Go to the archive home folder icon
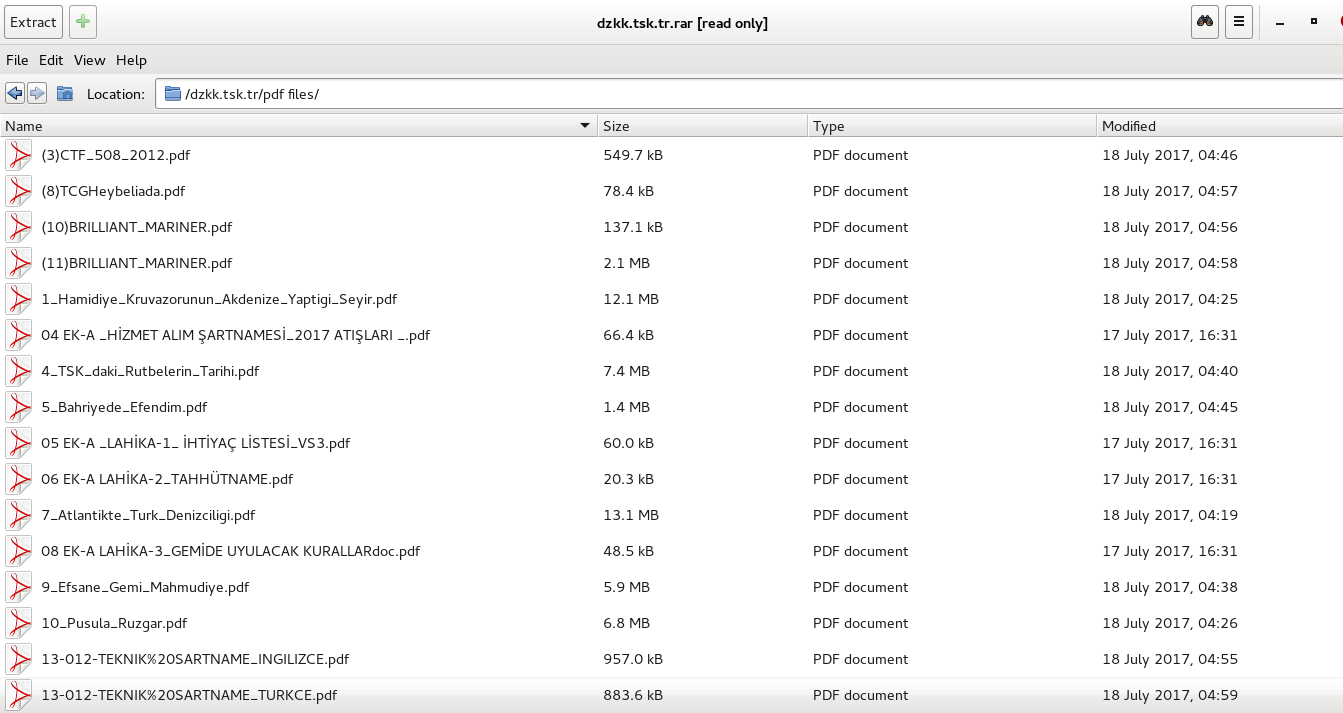The height and width of the screenshot is (713, 1343). coord(65,94)
